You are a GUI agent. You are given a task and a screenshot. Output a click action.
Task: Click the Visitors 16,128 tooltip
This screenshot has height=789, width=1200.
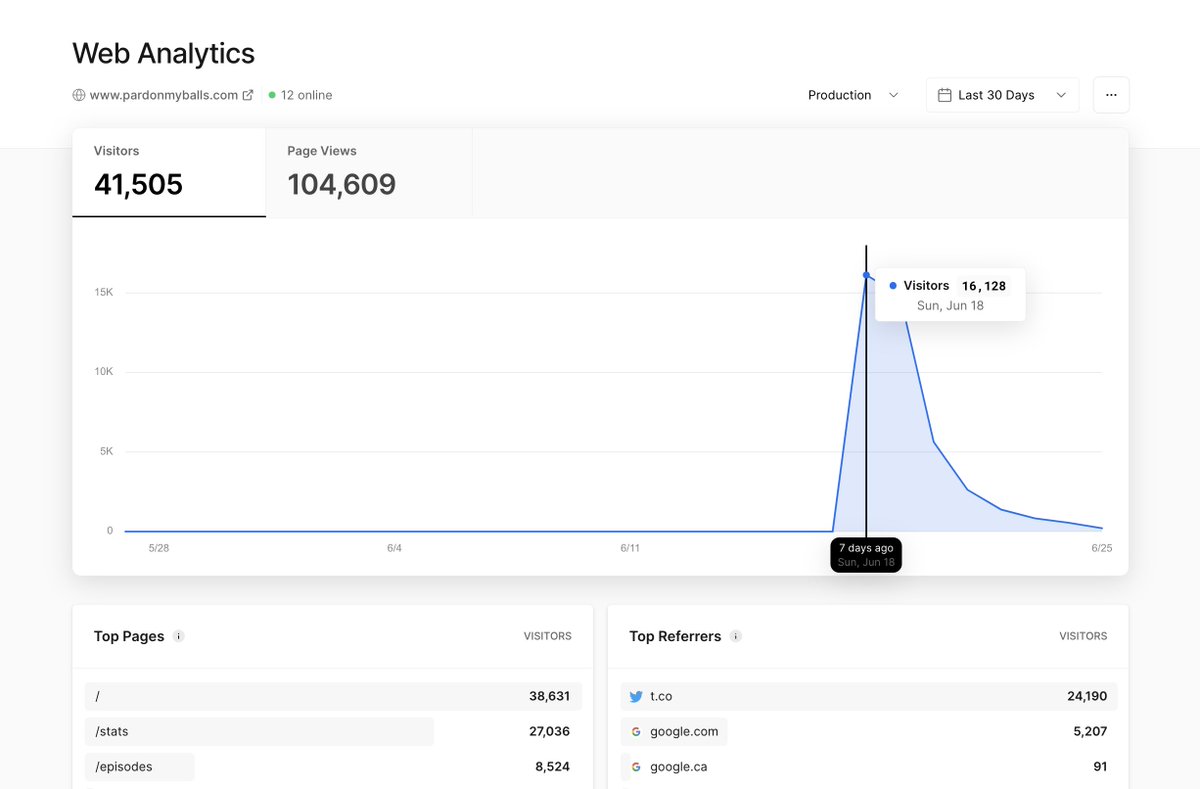(x=950, y=294)
